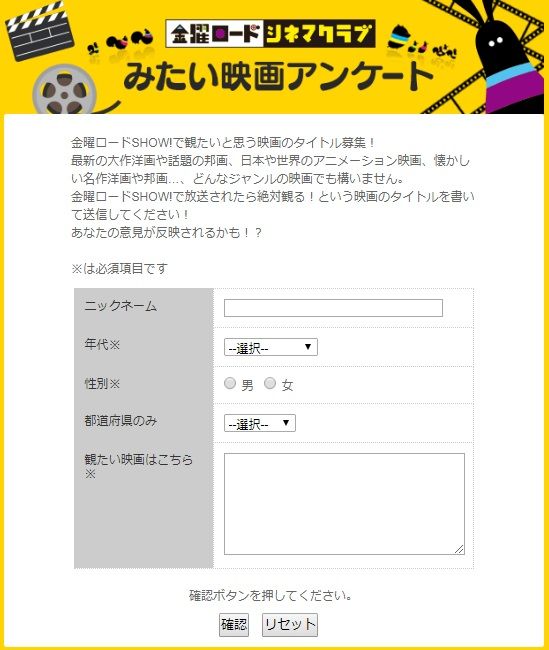Image resolution: width=549 pixels, height=650 pixels.
Task: Click the リセット button
Action: [x=290, y=625]
